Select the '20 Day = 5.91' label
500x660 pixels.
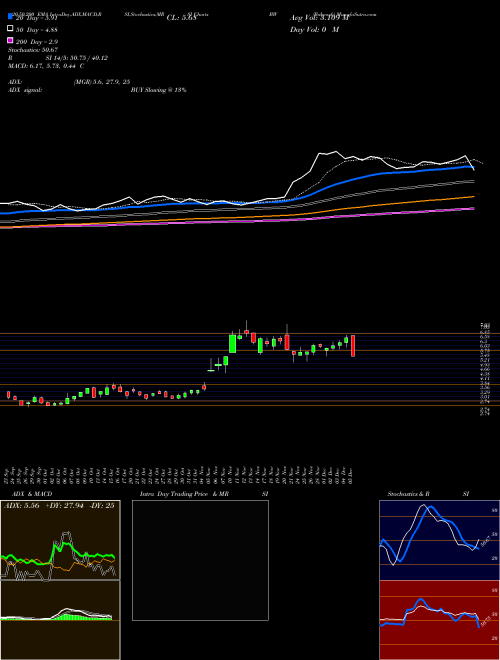tap(36, 18)
